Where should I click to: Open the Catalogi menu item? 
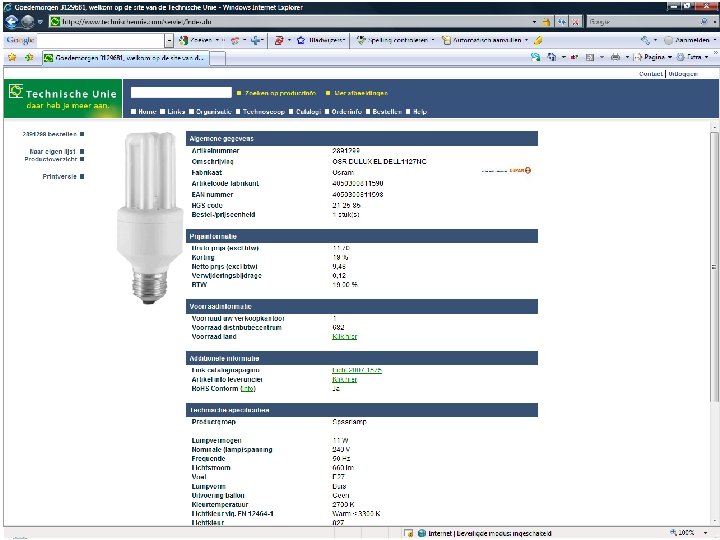tap(305, 112)
